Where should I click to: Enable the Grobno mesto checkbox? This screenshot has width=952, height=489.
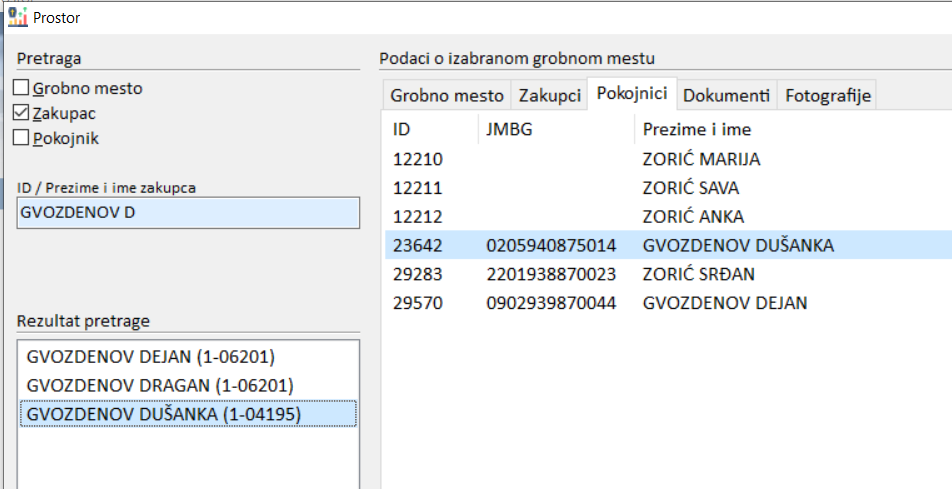[x=21, y=88]
